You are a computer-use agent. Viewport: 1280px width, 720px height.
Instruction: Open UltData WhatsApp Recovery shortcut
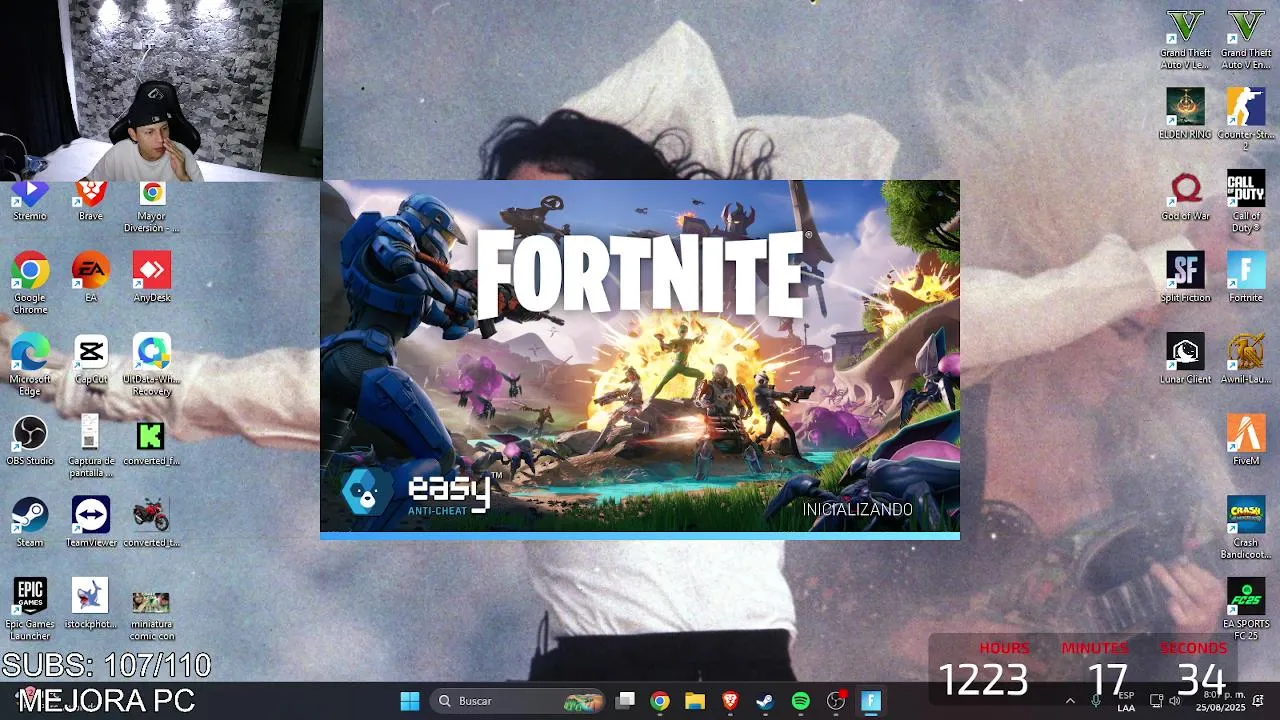coord(152,365)
